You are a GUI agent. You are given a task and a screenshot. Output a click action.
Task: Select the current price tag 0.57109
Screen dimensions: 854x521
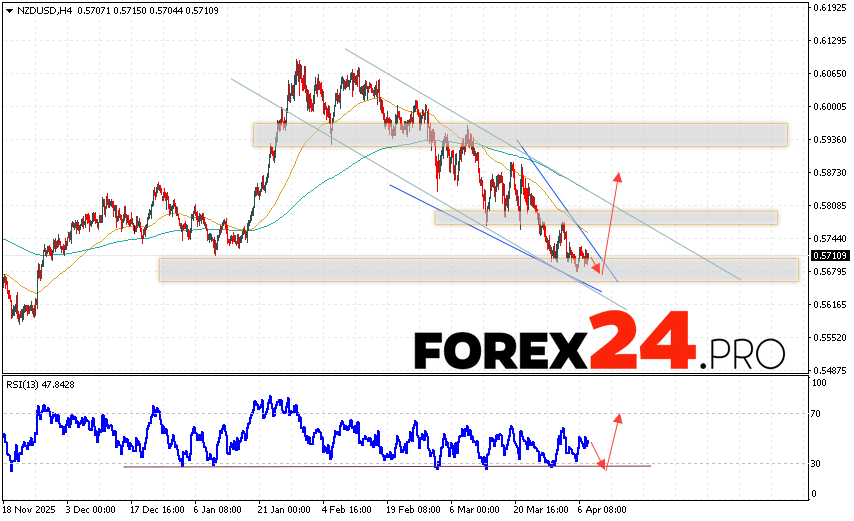pyautogui.click(x=825, y=256)
